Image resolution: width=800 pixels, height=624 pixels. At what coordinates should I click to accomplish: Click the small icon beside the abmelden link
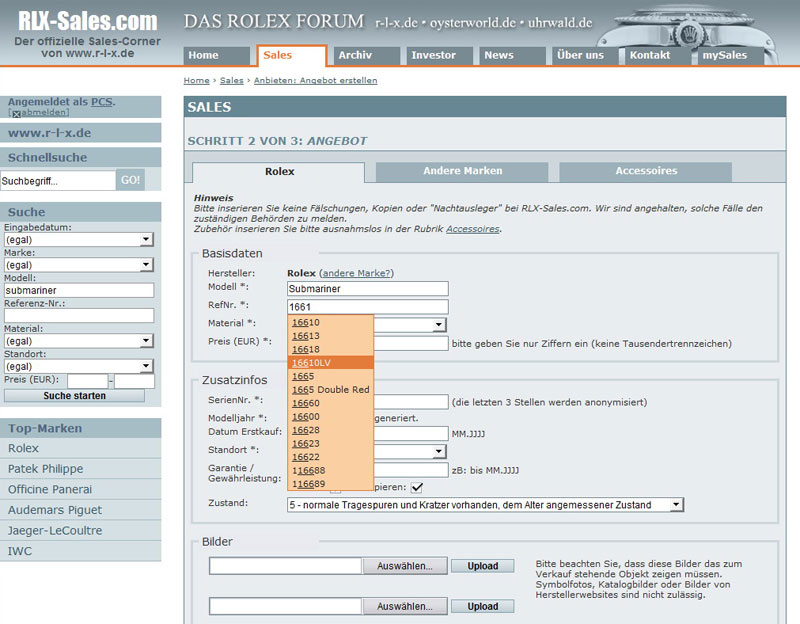pos(16,114)
